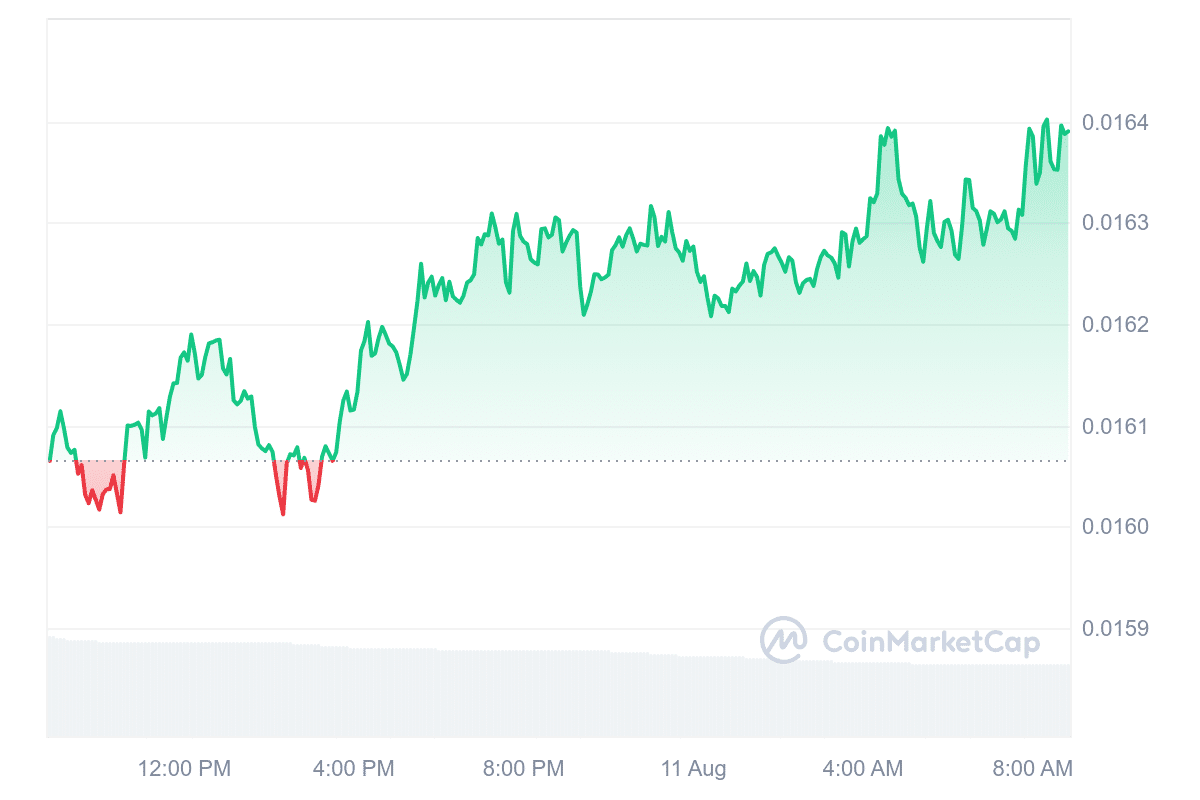Click the 8:00 PM time label
The image size is (1200, 800).
coord(523,769)
